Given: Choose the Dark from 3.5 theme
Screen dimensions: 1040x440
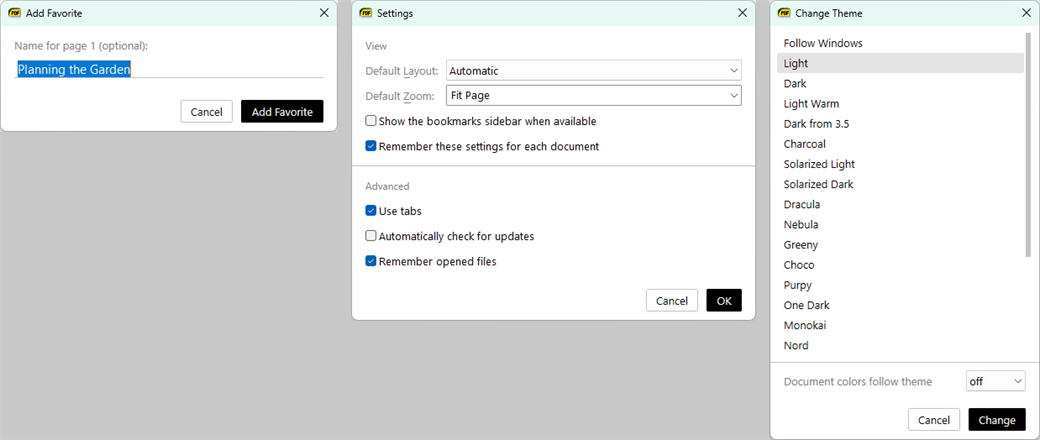Looking at the screenshot, I should click(x=900, y=123).
